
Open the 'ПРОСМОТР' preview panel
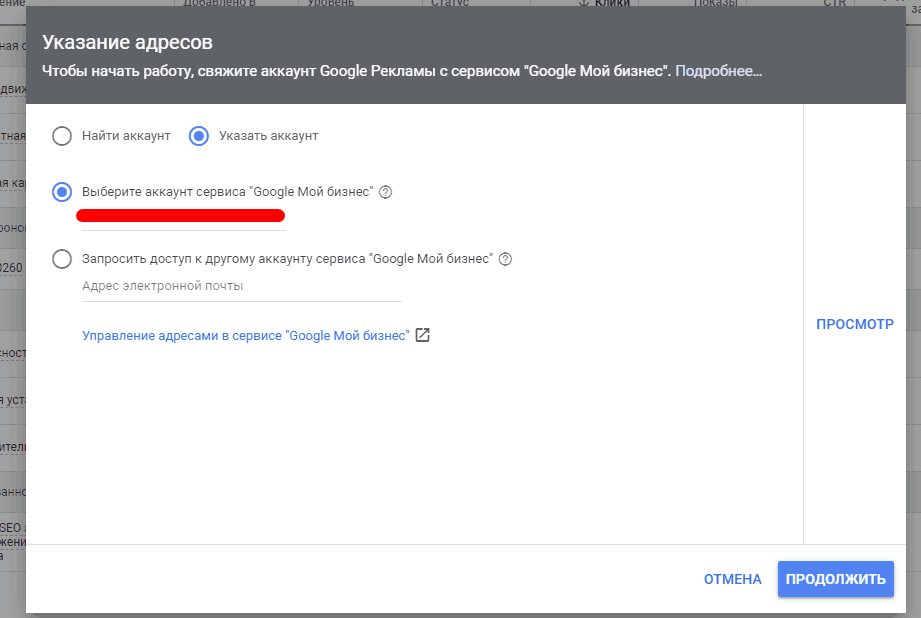[855, 324]
